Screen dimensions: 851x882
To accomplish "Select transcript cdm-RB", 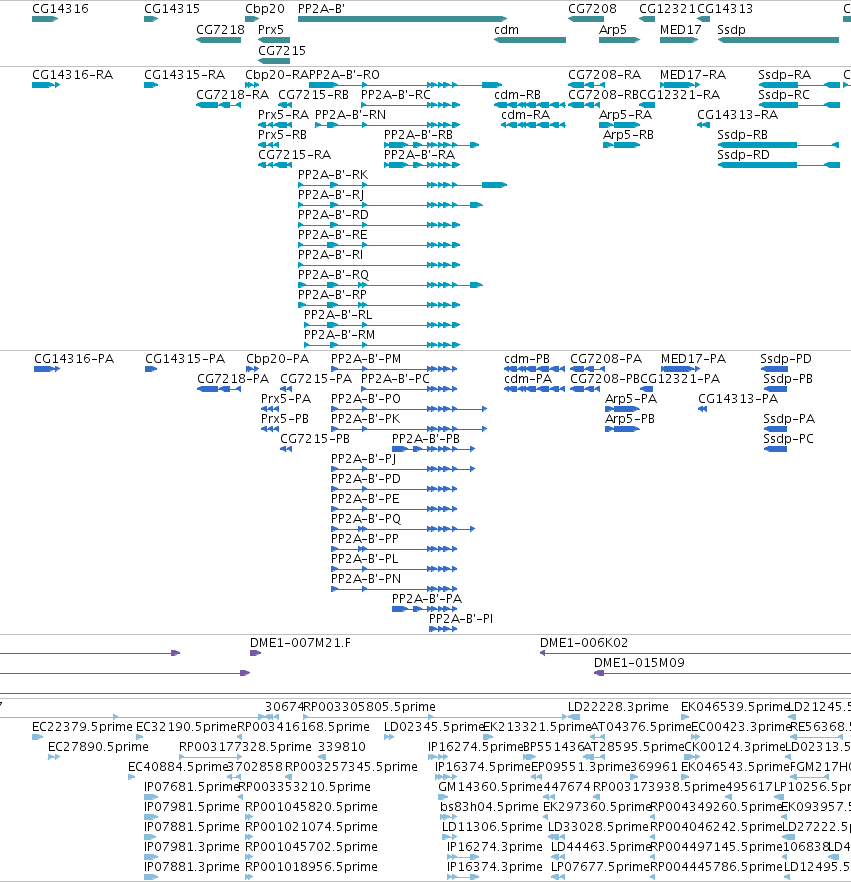I will [x=517, y=95].
